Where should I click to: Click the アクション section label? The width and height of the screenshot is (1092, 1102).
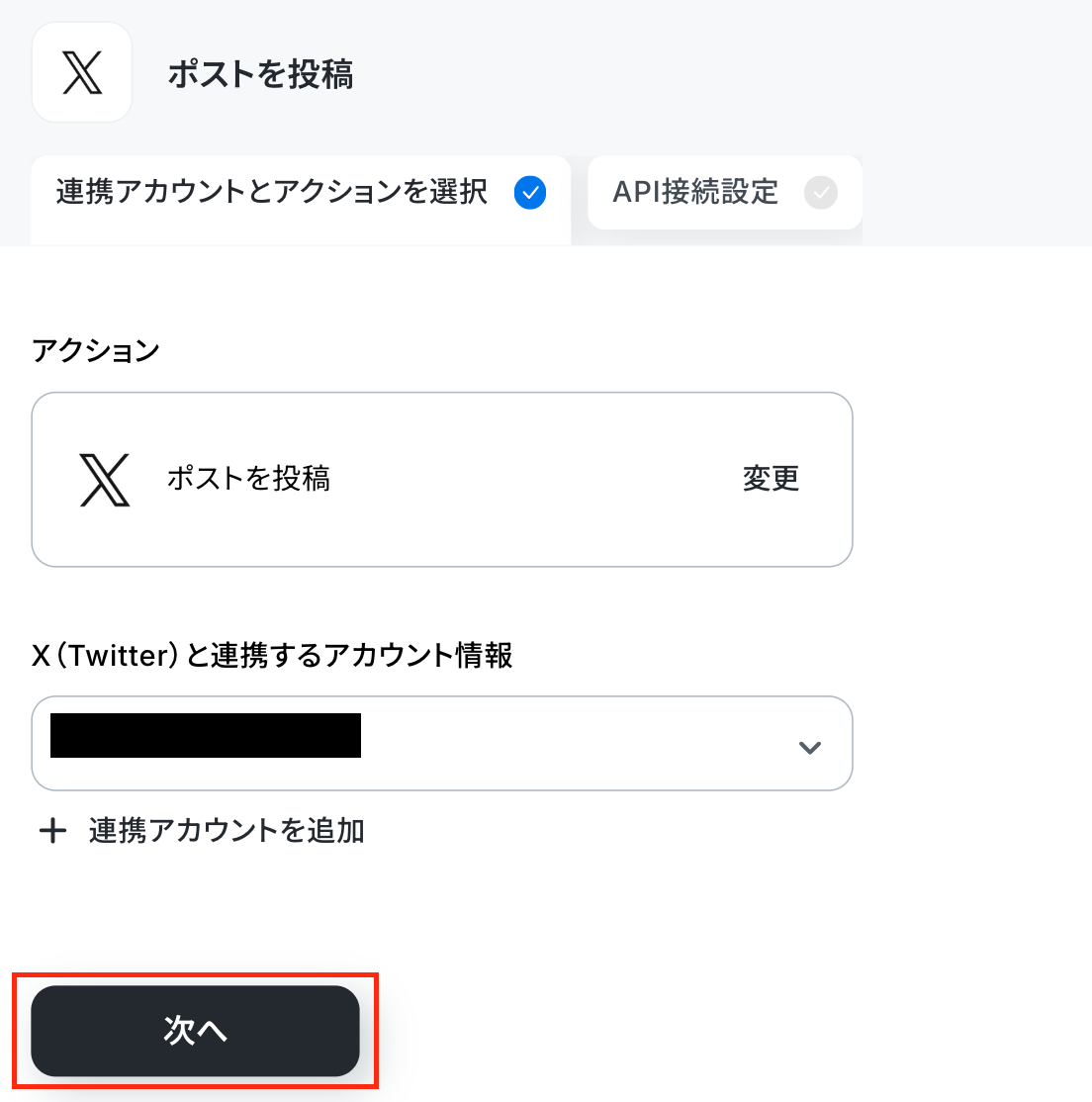click(96, 350)
